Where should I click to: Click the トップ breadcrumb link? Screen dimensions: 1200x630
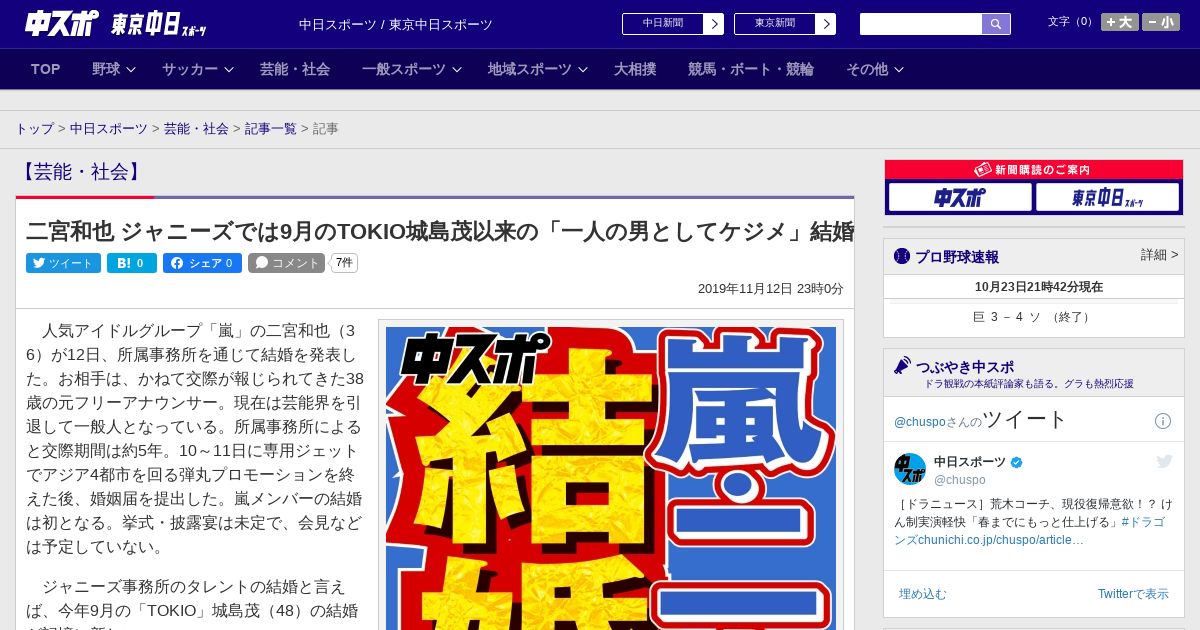point(35,129)
